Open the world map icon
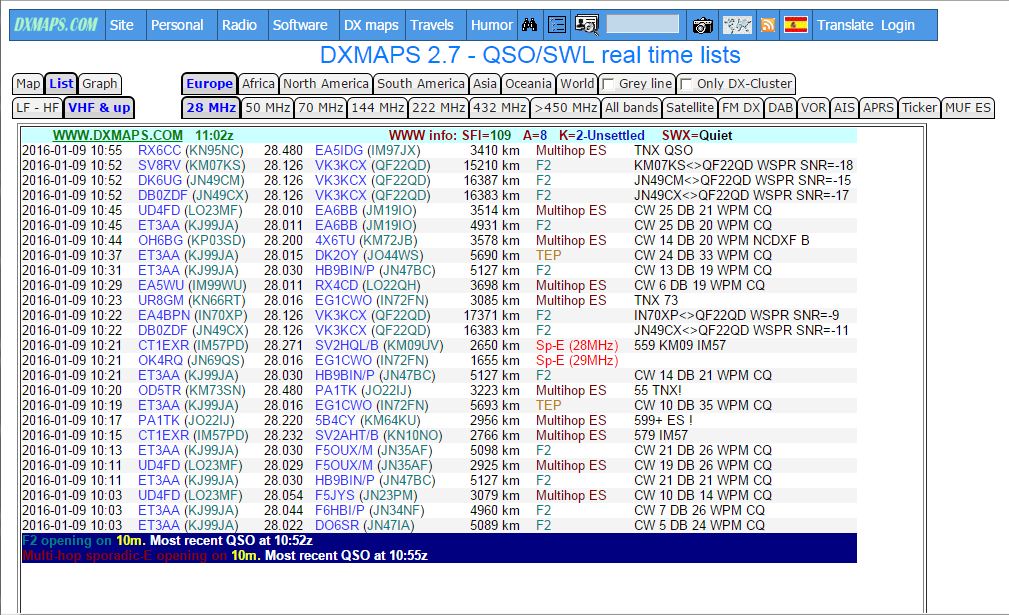This screenshot has height=615, width=1009. [737, 25]
